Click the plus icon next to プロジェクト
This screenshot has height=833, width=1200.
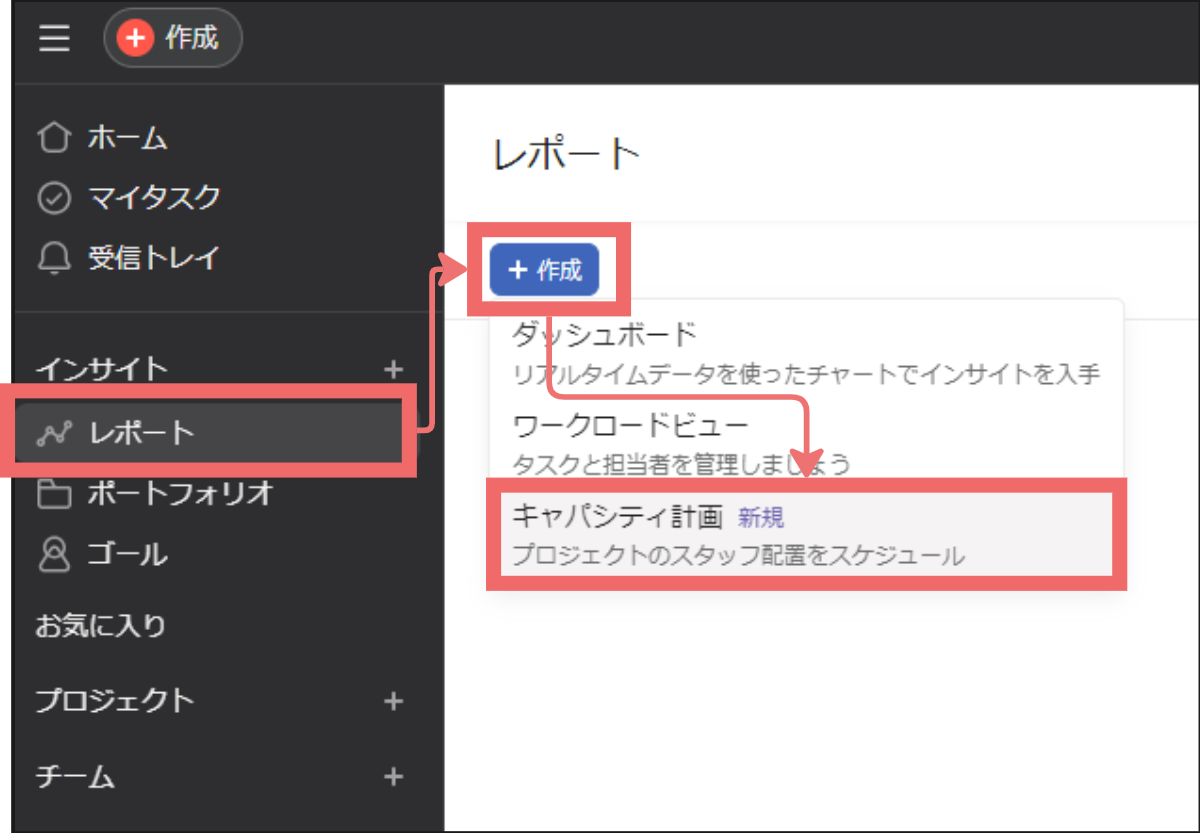(x=393, y=701)
